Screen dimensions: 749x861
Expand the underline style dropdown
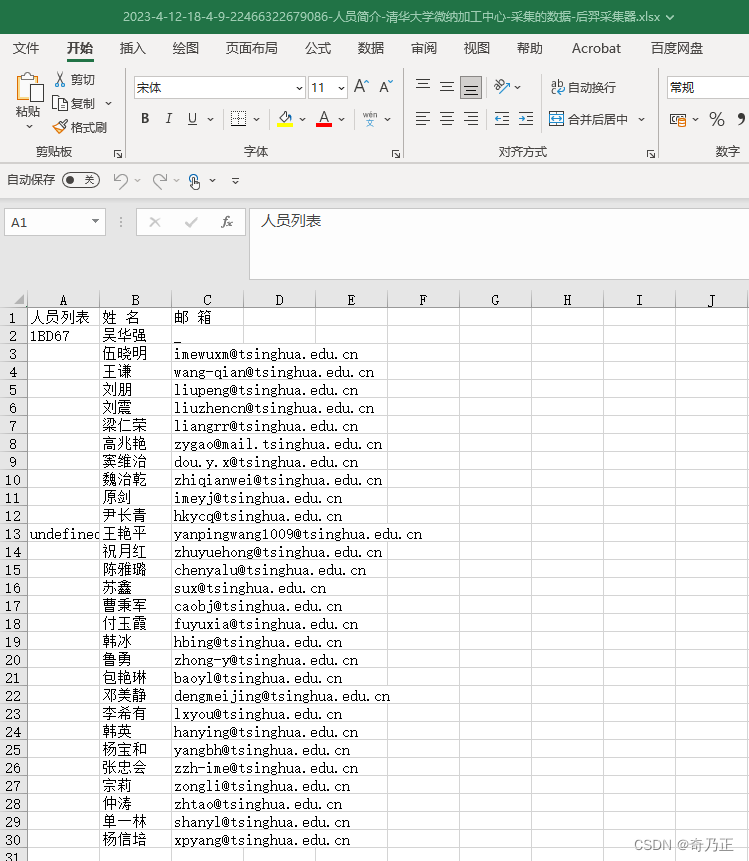[210, 119]
